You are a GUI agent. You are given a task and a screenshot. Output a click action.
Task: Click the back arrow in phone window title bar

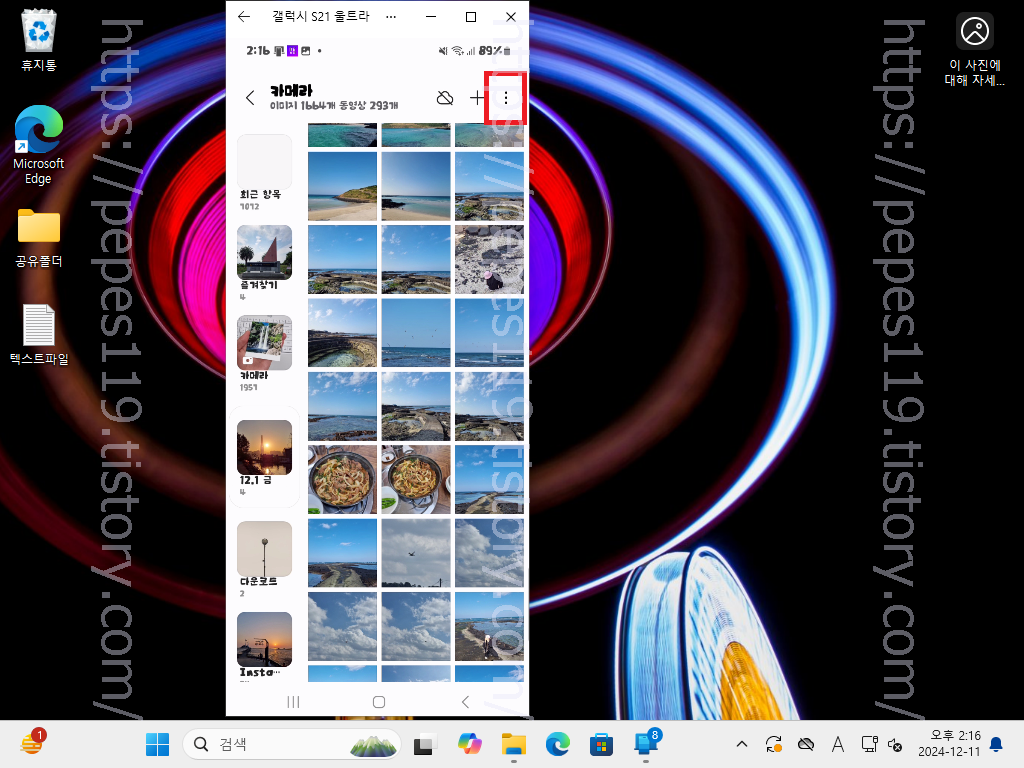244,16
